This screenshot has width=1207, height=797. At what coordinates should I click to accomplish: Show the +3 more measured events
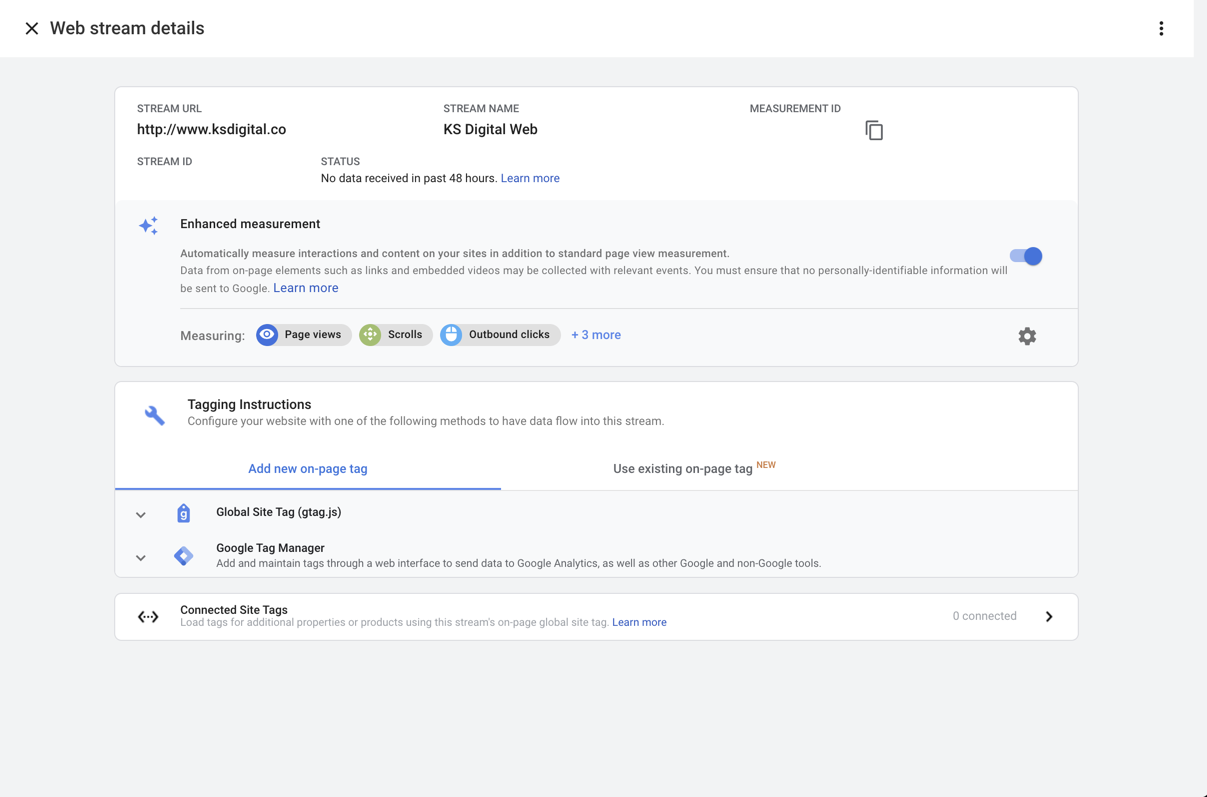pyautogui.click(x=596, y=335)
